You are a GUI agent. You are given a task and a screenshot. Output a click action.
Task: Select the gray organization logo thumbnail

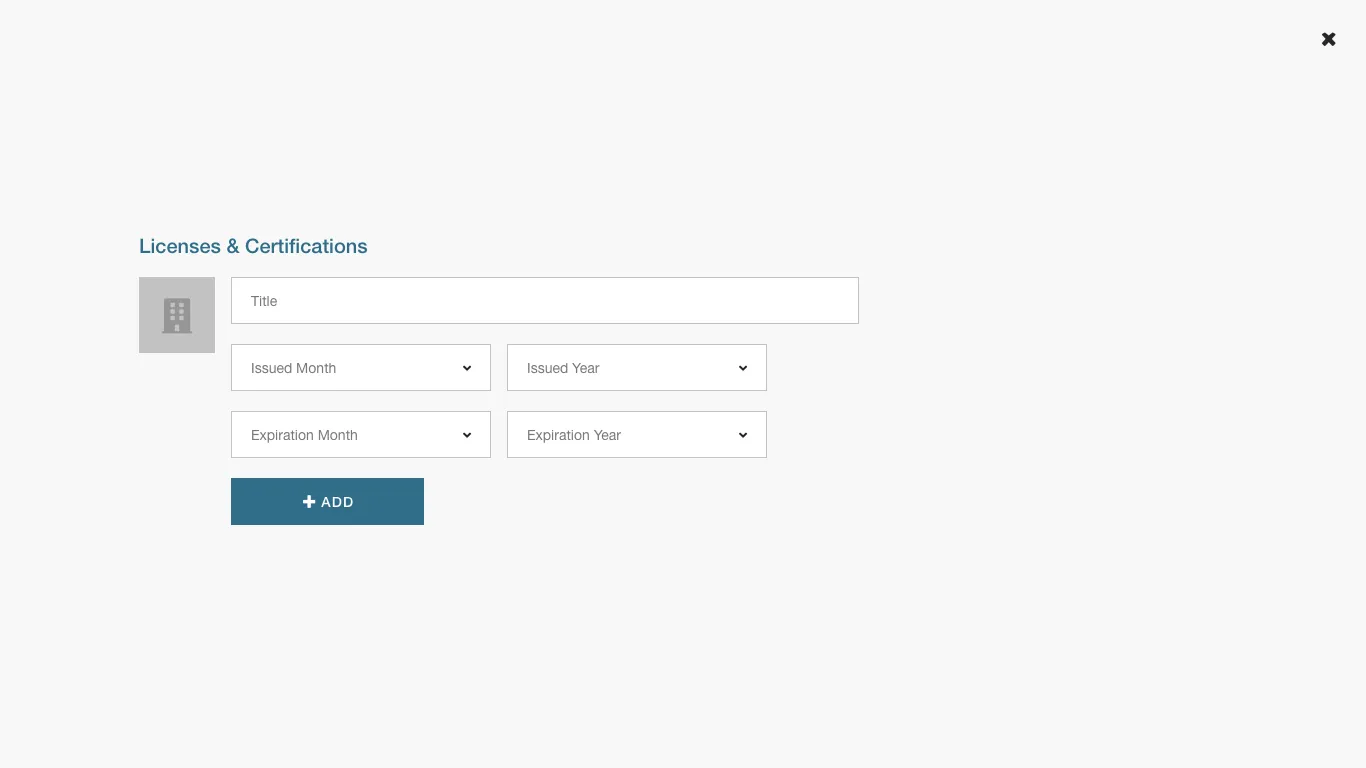[177, 315]
